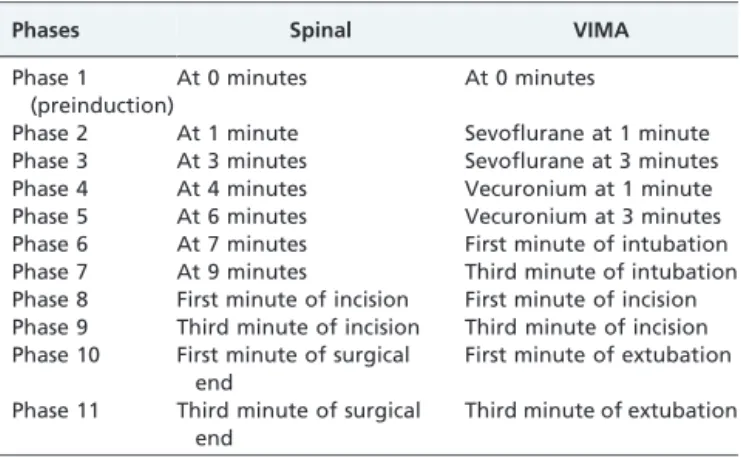This screenshot has width=741, height=457.
Task: Click Third minute of surgical end cell
Action: pos(299,424)
